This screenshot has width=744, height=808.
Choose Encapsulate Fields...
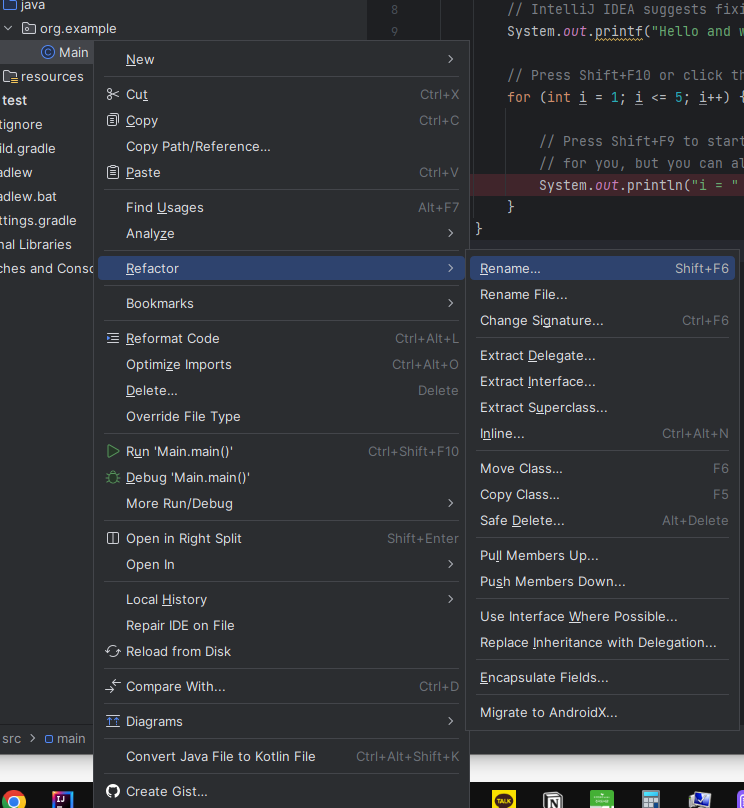[602, 677]
